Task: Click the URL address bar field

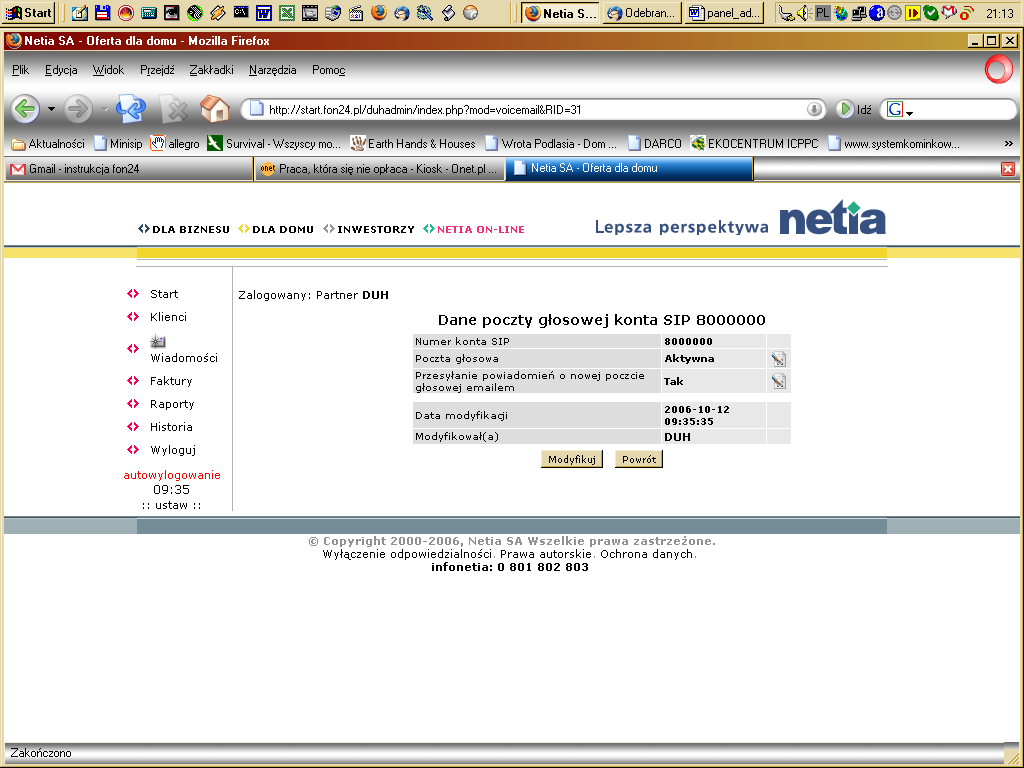Action: 532,110
